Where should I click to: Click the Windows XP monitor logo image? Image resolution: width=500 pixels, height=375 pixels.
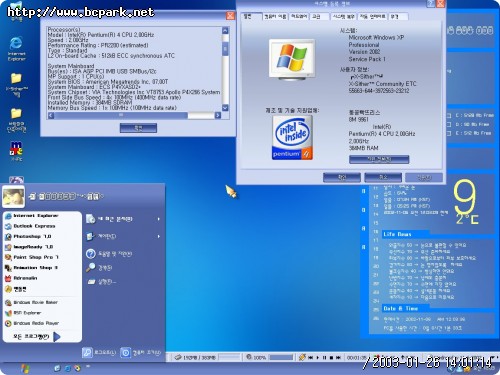292,59
